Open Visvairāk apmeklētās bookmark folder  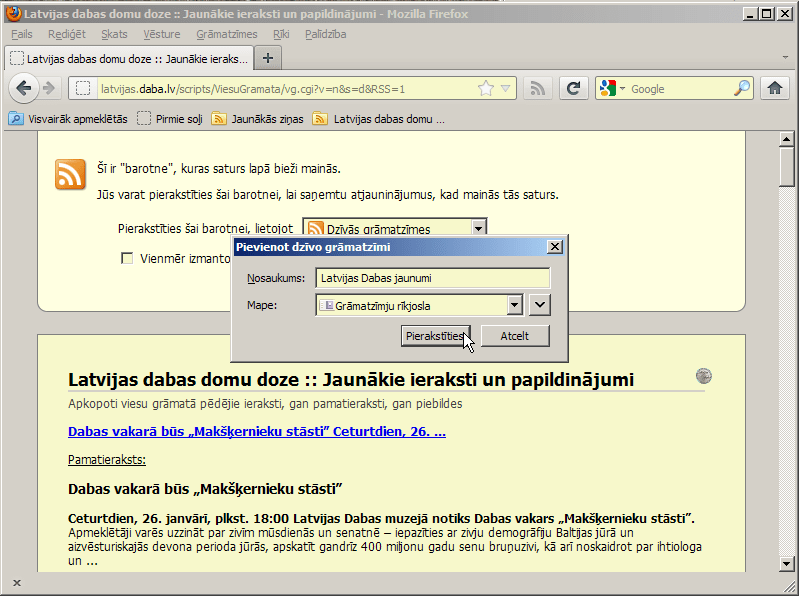[68, 119]
